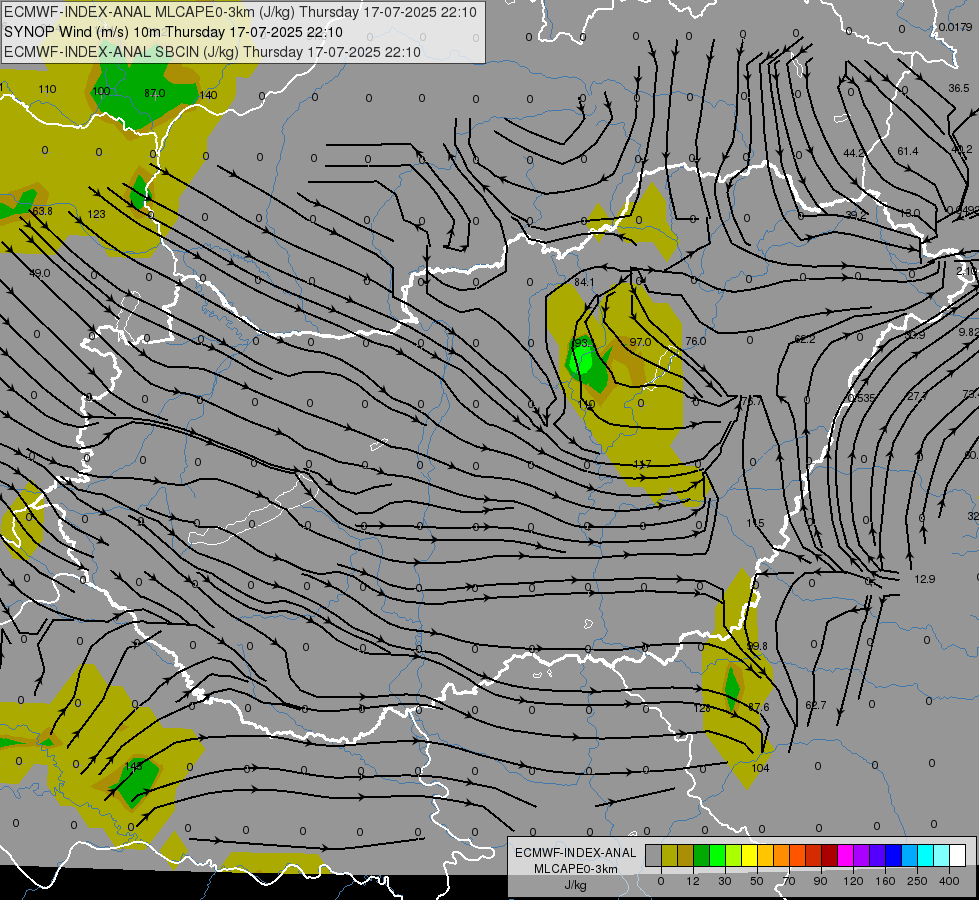Click the map value 117
The height and width of the screenshot is (900, 979).
pos(642,464)
